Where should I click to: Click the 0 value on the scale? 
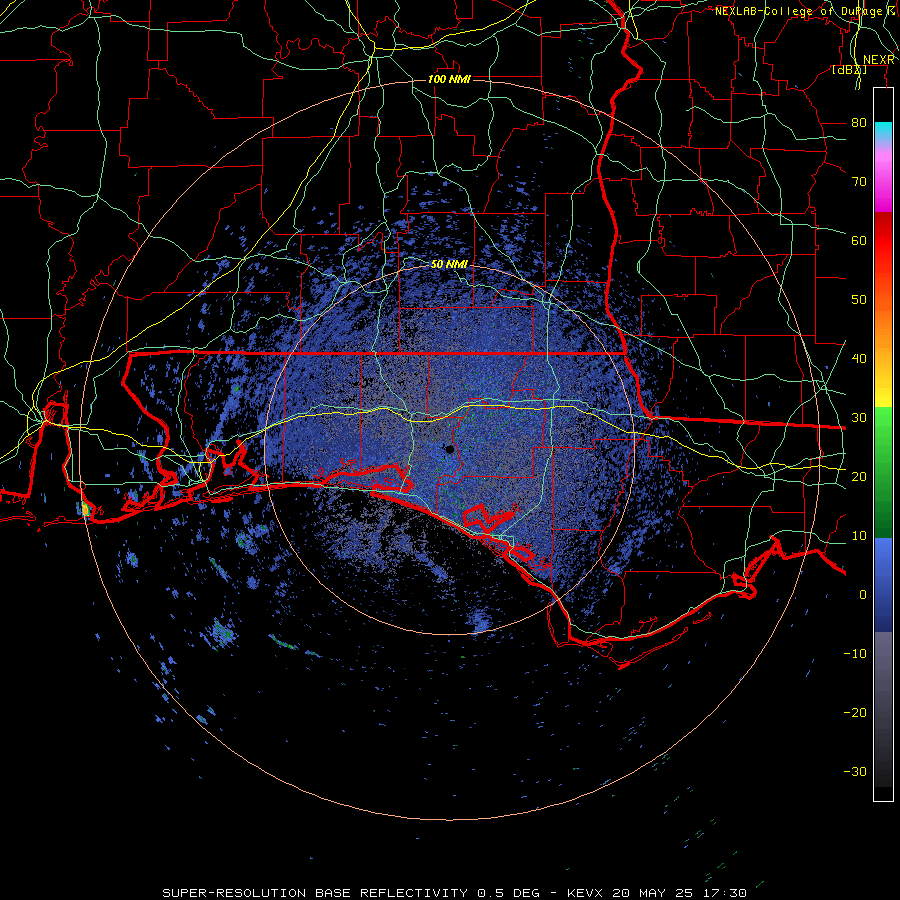[863, 595]
